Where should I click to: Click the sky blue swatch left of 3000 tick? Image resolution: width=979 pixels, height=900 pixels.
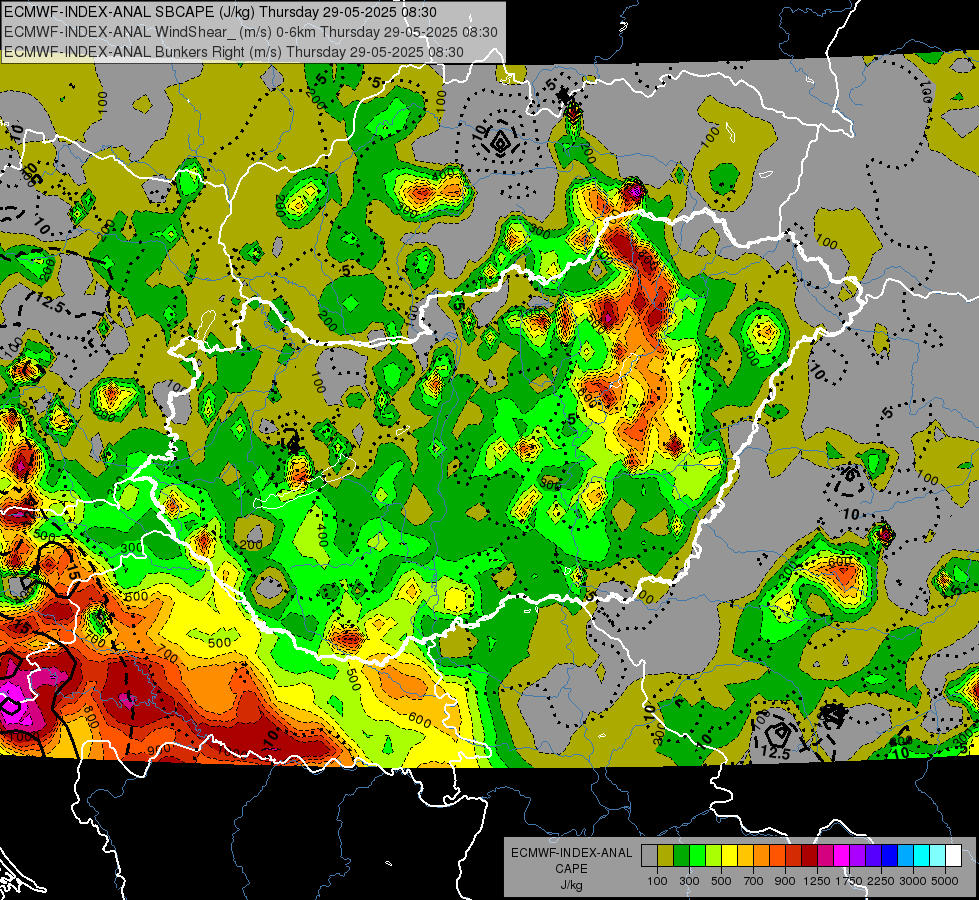coord(905,856)
